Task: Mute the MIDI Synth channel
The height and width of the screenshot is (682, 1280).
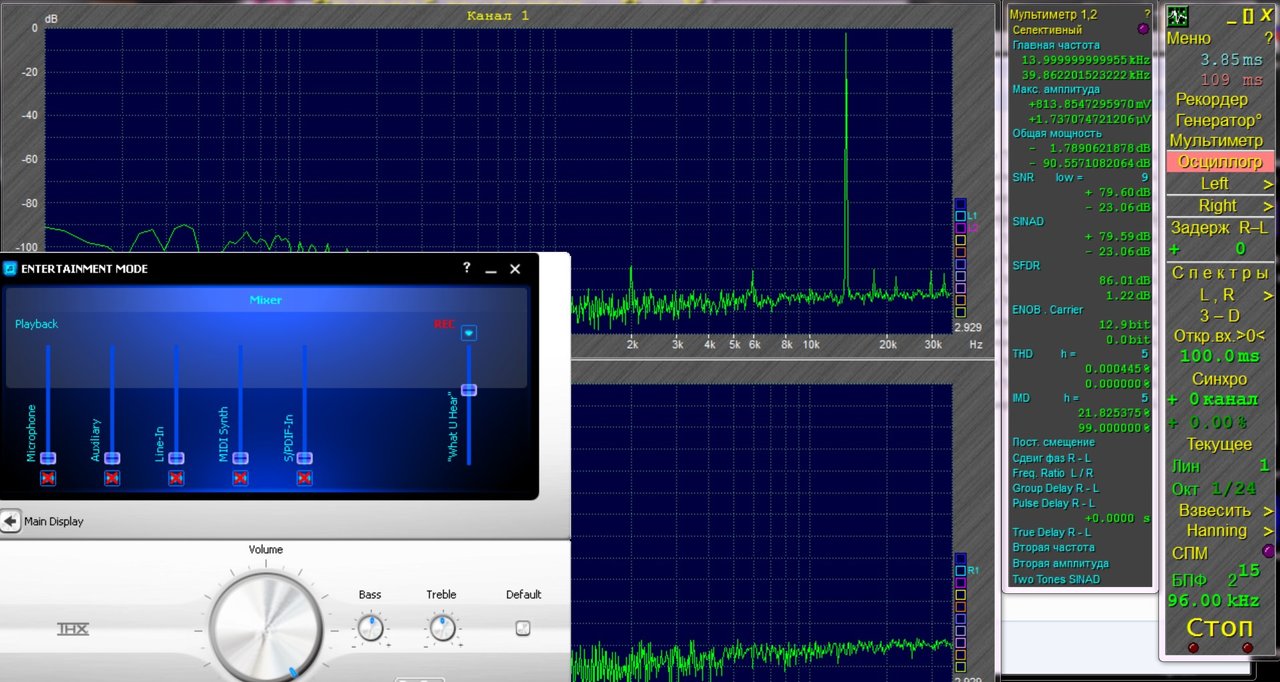Action: (x=240, y=479)
